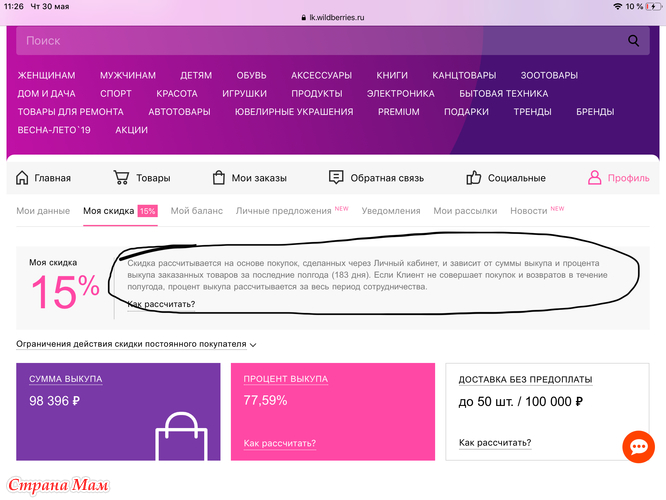Expand Ограничения действия скидки постоянного покупателя
666x500 pixels.
136,344
